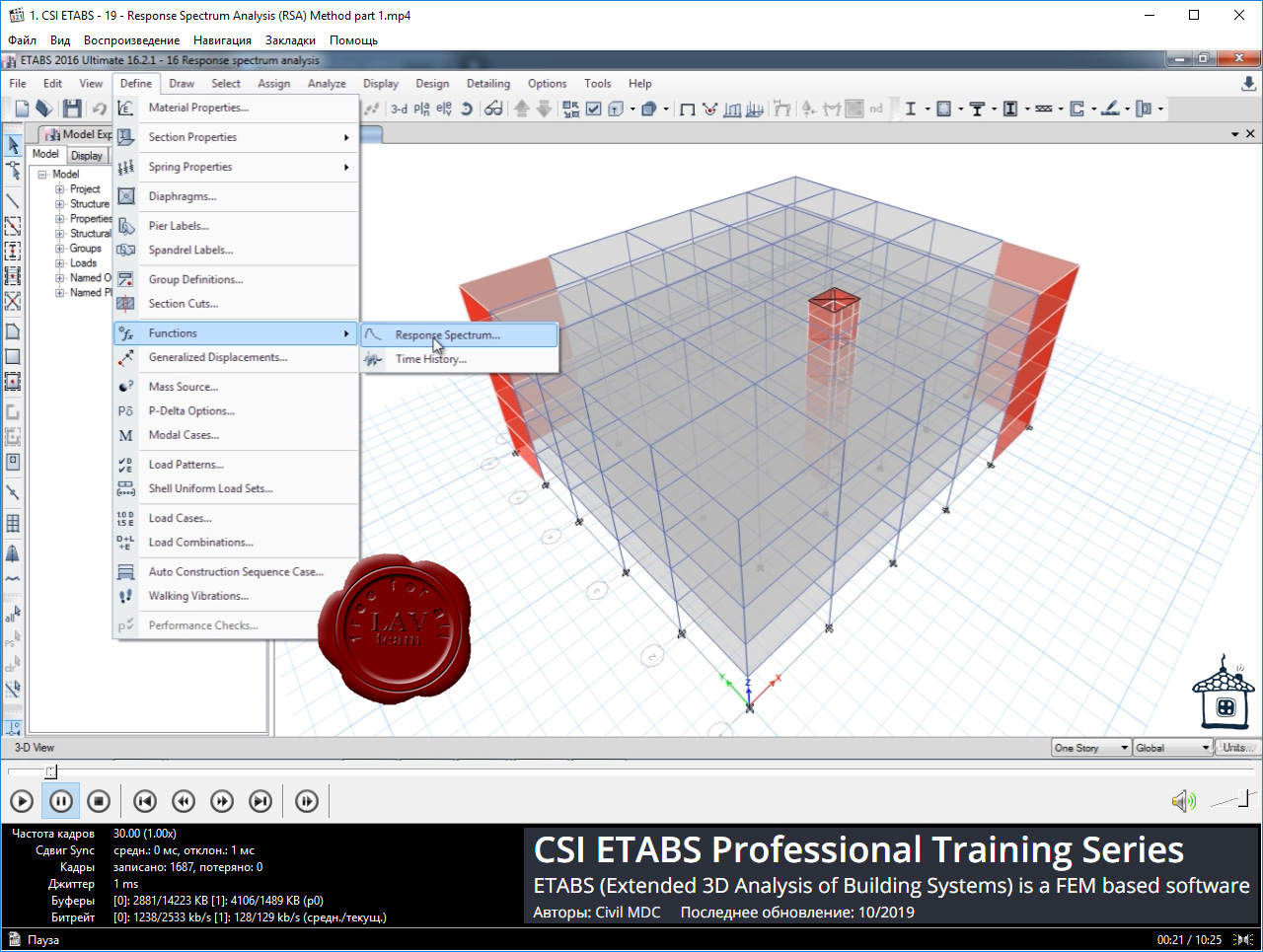
Task: Collapse the root Model tree node
Action: 42,175
